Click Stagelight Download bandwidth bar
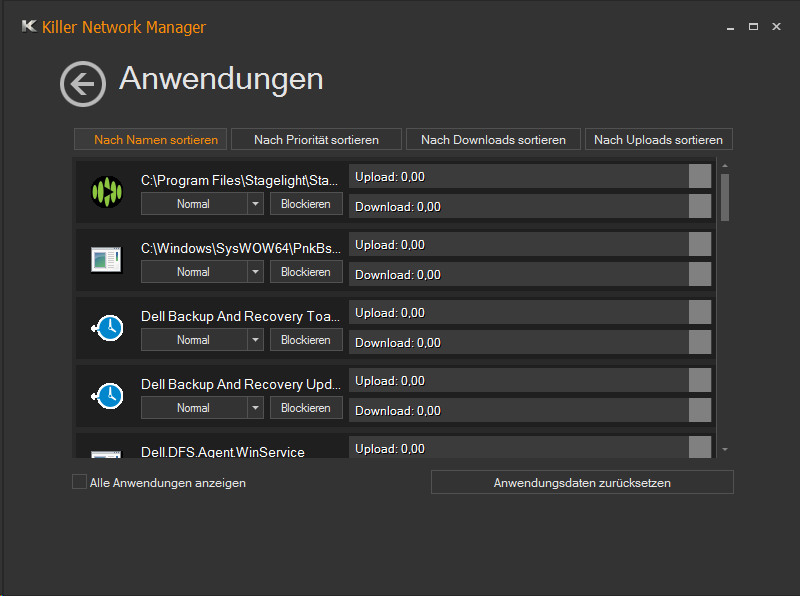The width and height of the screenshot is (800, 596). point(530,206)
